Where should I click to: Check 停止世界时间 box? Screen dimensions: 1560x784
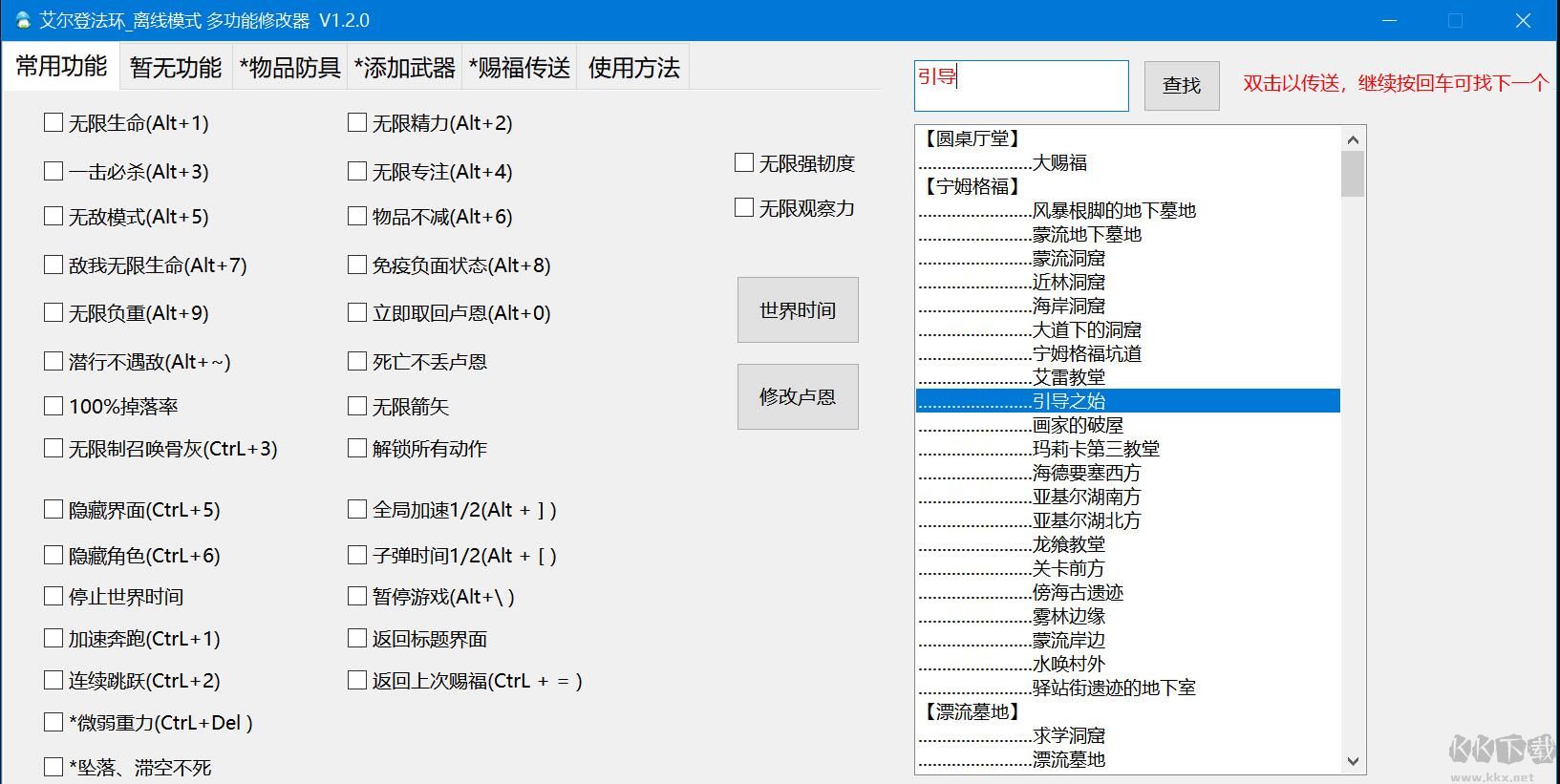pos(53,596)
